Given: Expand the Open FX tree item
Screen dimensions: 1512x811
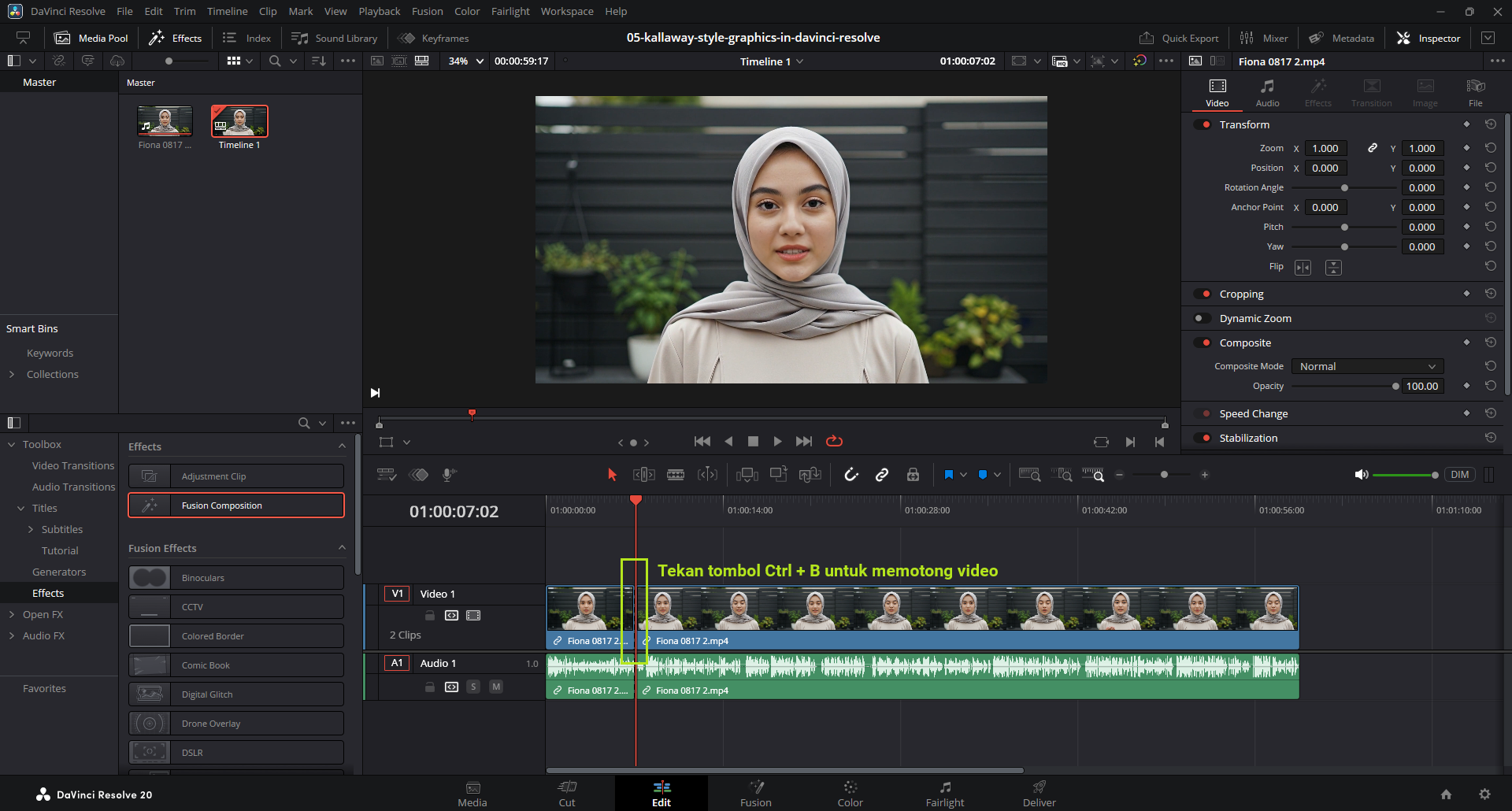Looking at the screenshot, I should 12,615.
